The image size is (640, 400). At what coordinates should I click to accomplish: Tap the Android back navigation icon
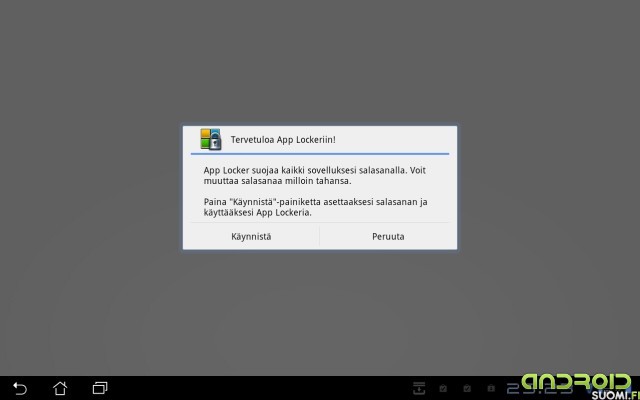point(20,388)
